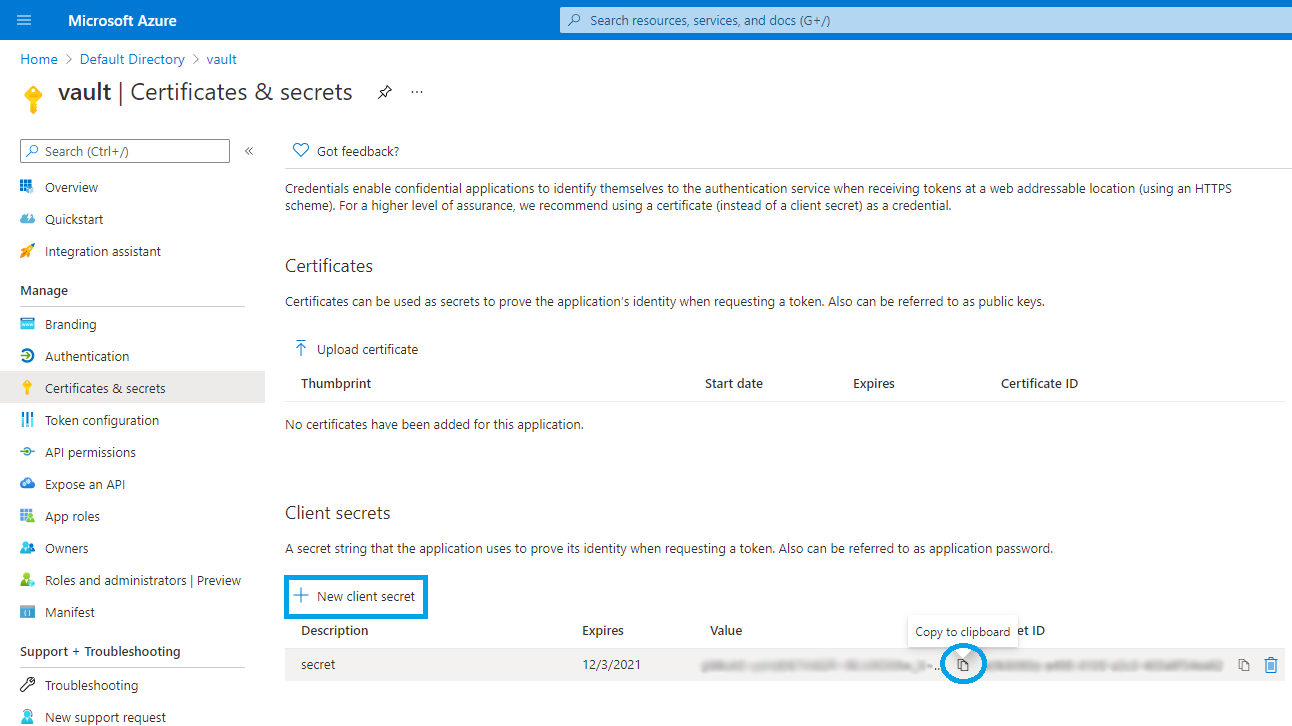1292x726 pixels.
Task: Click the Value column header
Action: pyautogui.click(x=726, y=630)
